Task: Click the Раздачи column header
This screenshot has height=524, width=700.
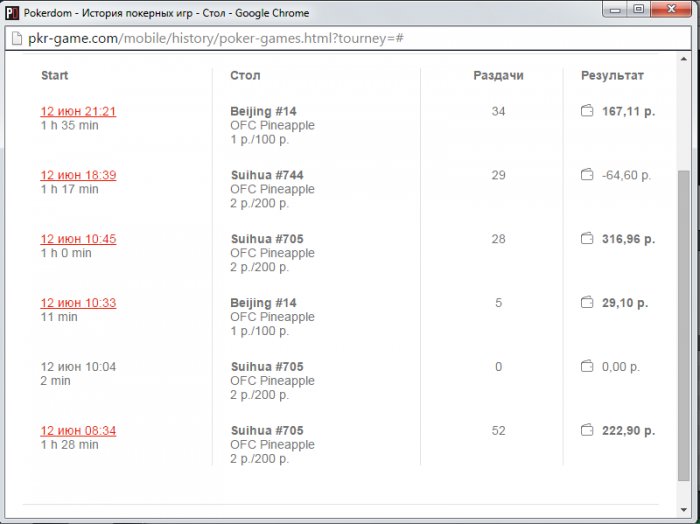Action: (x=498, y=75)
